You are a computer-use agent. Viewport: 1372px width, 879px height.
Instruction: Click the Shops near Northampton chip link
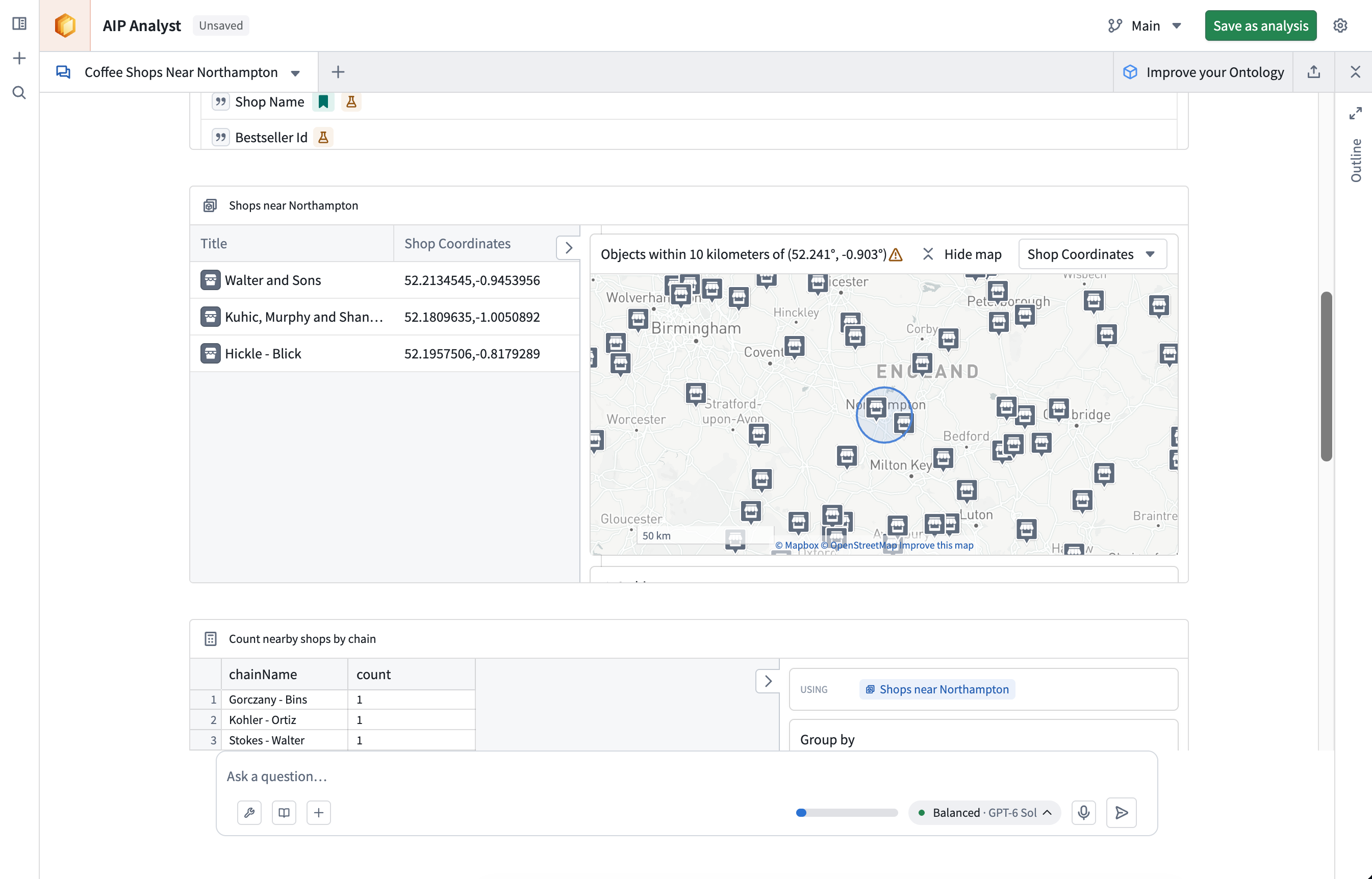pos(937,689)
